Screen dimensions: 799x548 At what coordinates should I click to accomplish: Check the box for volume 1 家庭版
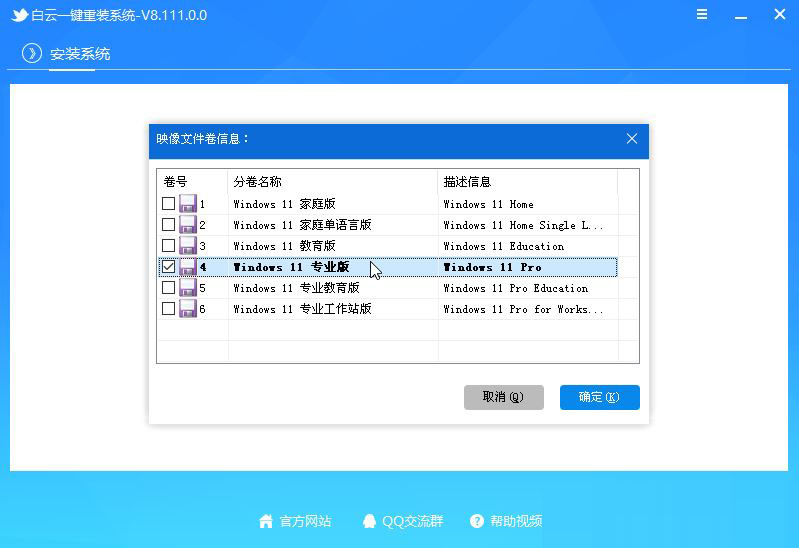pyautogui.click(x=168, y=204)
